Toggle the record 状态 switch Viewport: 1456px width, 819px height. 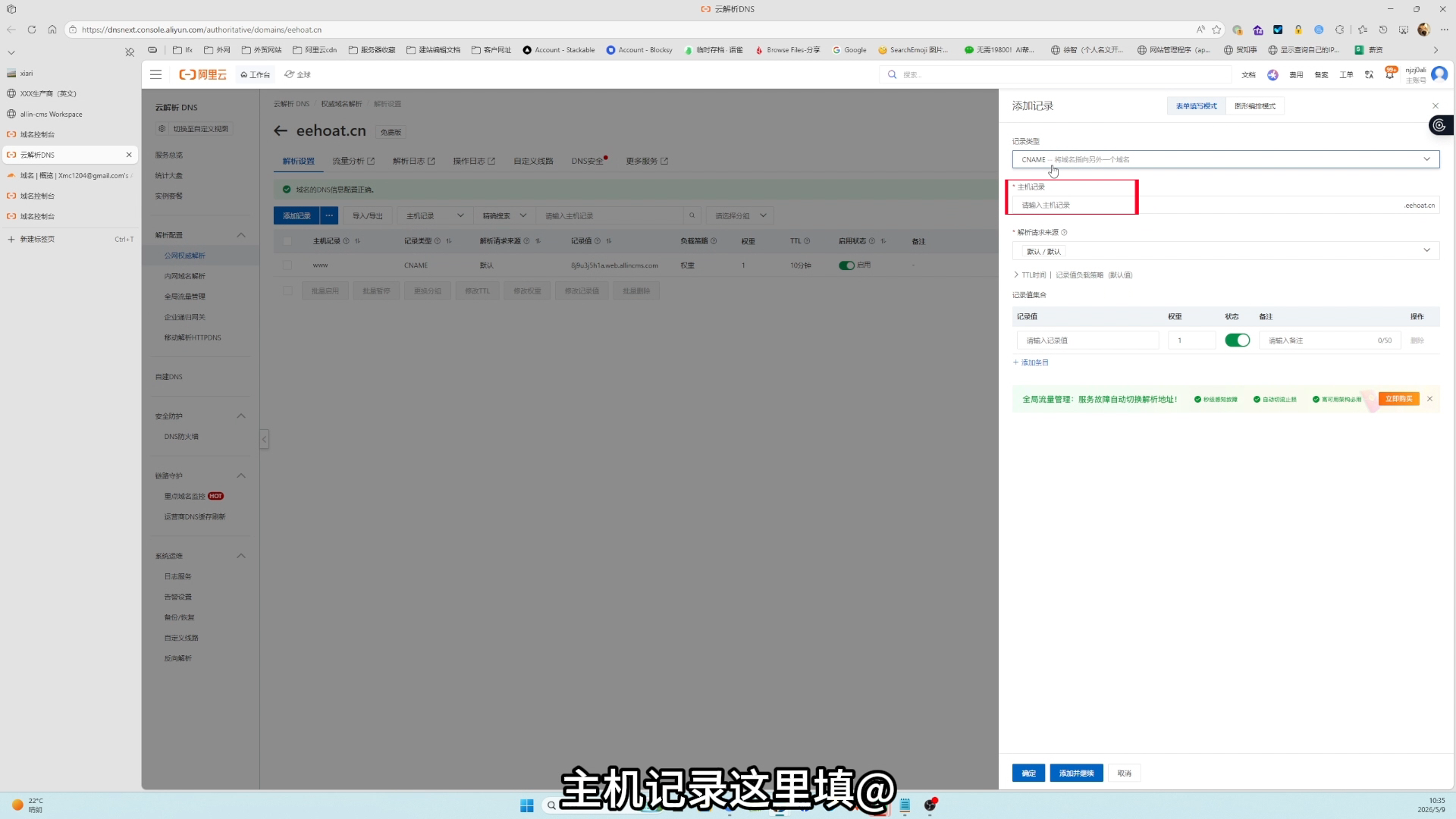1237,340
